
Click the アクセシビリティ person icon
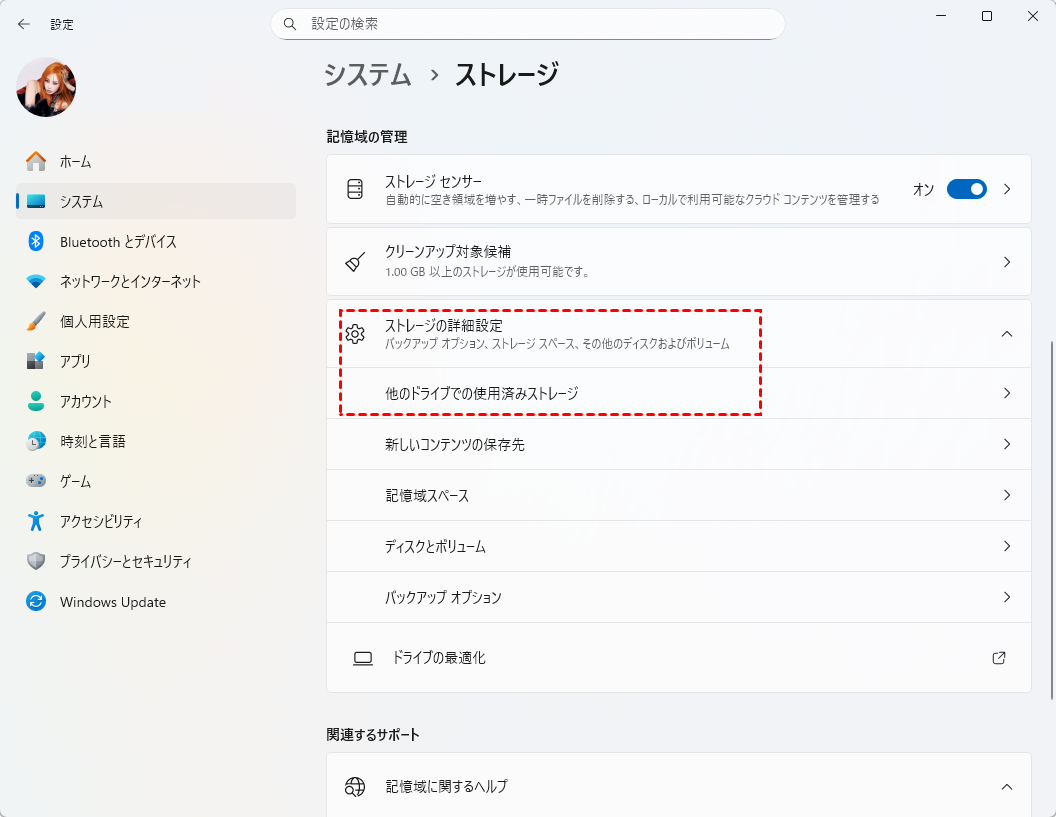[36, 521]
